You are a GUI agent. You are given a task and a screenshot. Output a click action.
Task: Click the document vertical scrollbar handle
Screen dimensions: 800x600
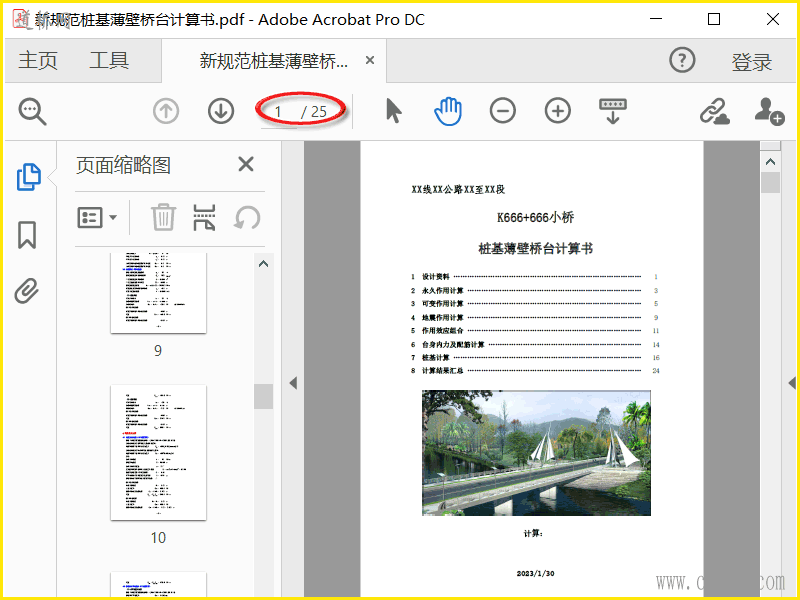(770, 182)
